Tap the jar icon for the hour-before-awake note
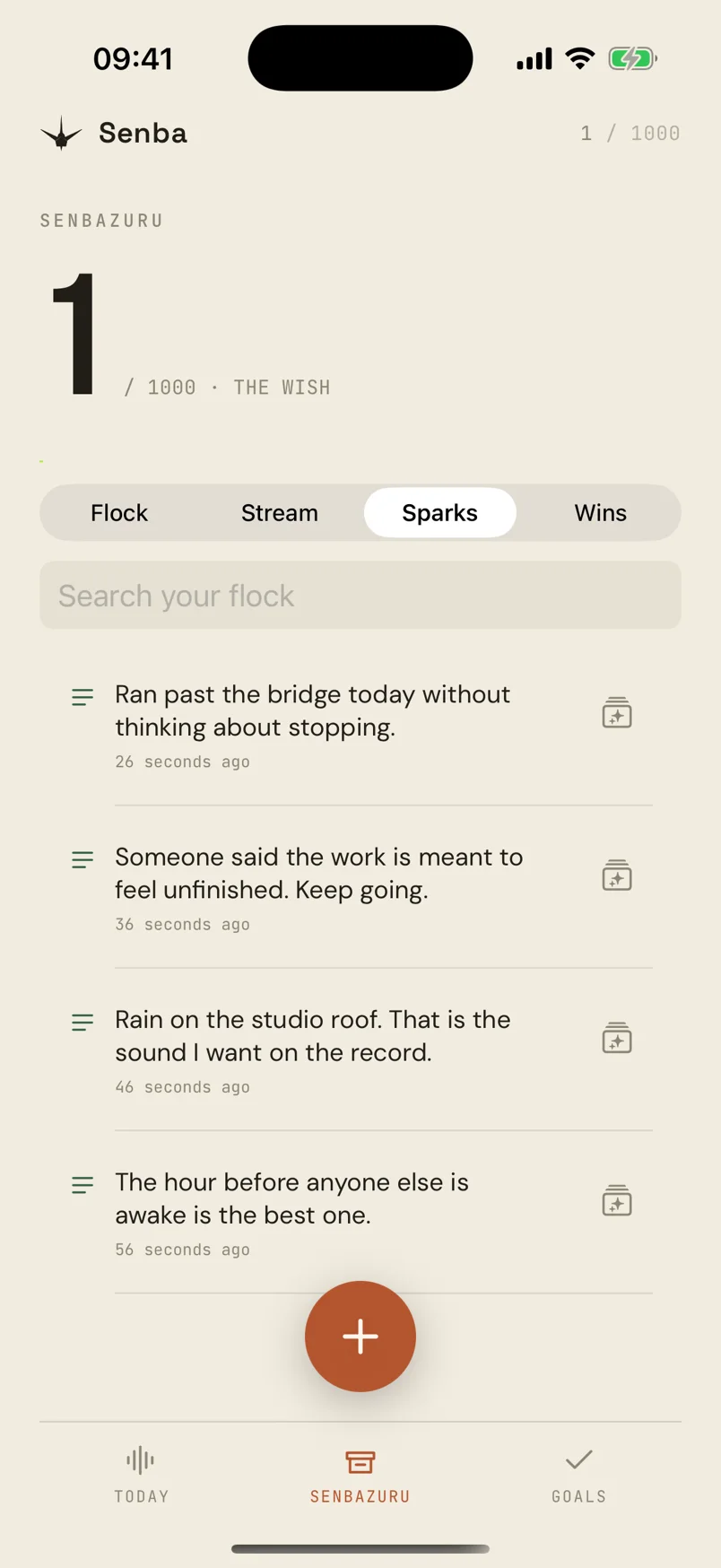 click(617, 1201)
